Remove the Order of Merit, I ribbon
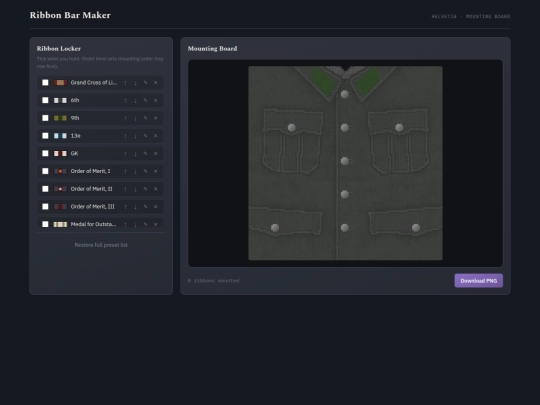540x405 pixels. coord(156,171)
